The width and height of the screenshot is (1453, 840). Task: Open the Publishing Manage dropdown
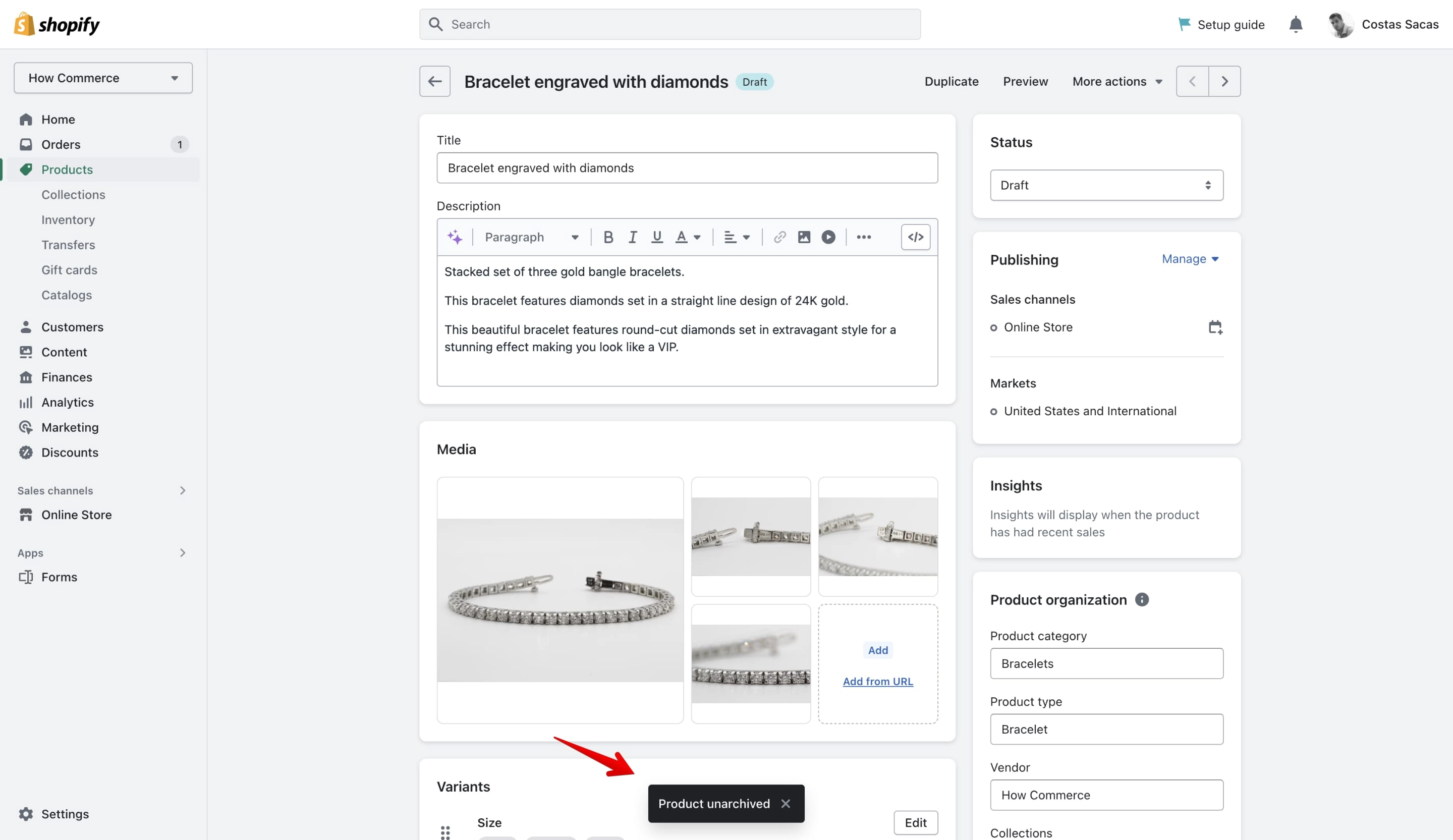pyautogui.click(x=1190, y=259)
